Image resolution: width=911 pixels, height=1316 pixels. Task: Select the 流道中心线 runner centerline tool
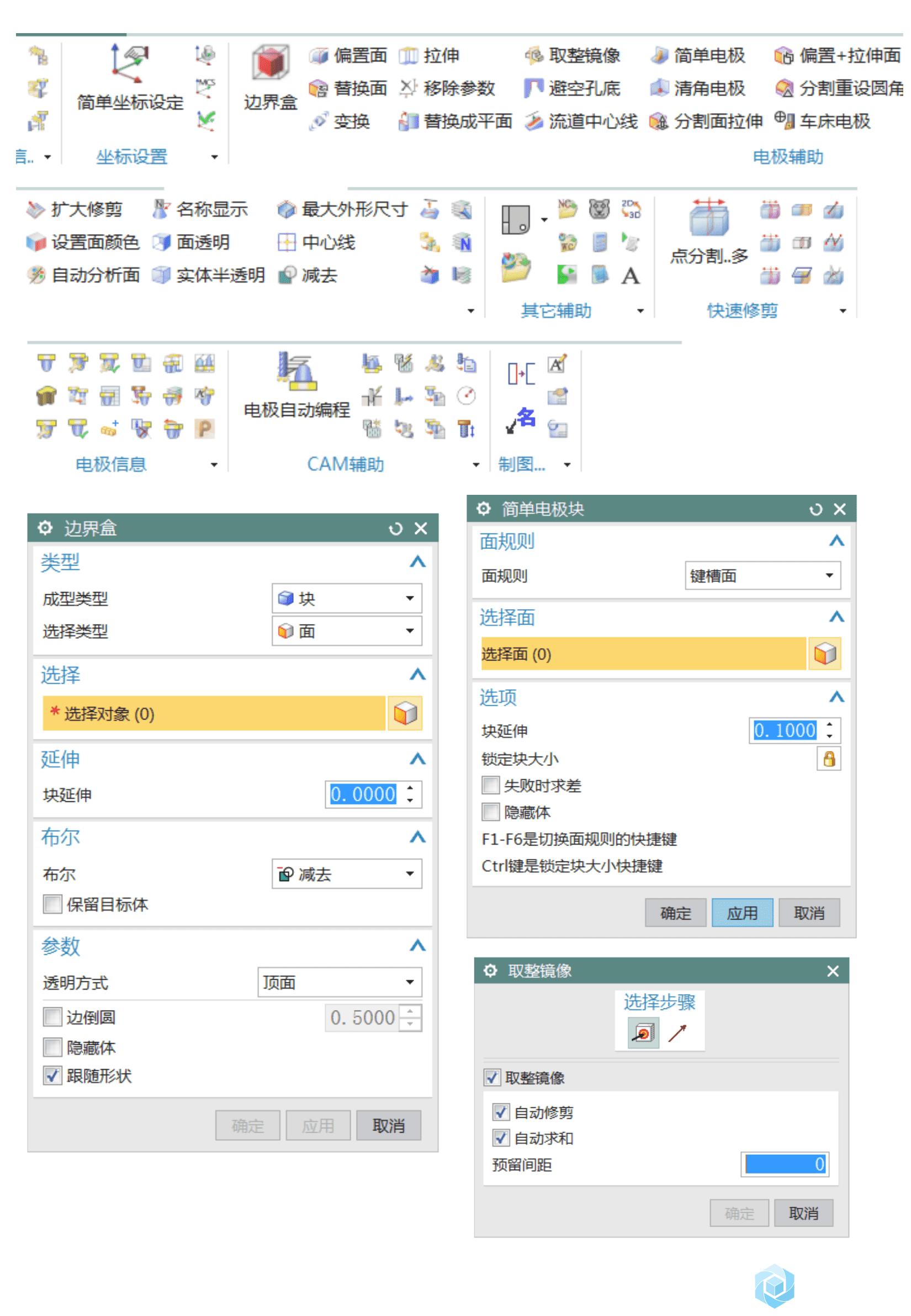pos(581,121)
